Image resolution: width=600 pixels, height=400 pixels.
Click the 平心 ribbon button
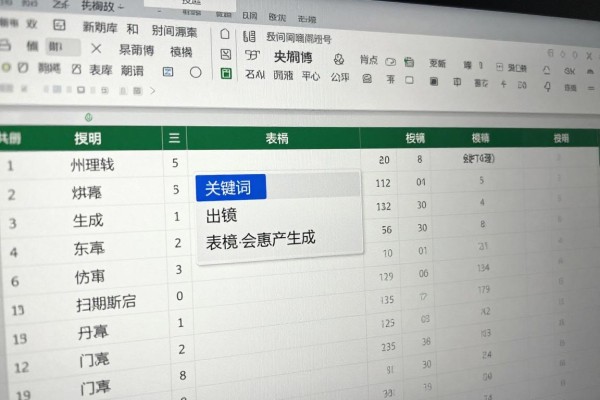(311, 76)
